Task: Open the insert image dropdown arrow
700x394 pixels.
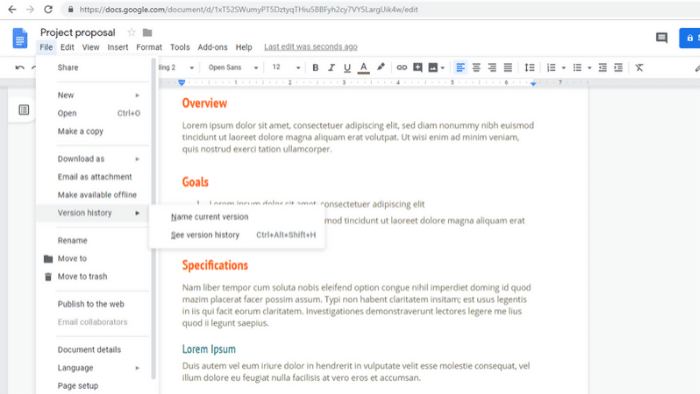Action: [x=442, y=68]
